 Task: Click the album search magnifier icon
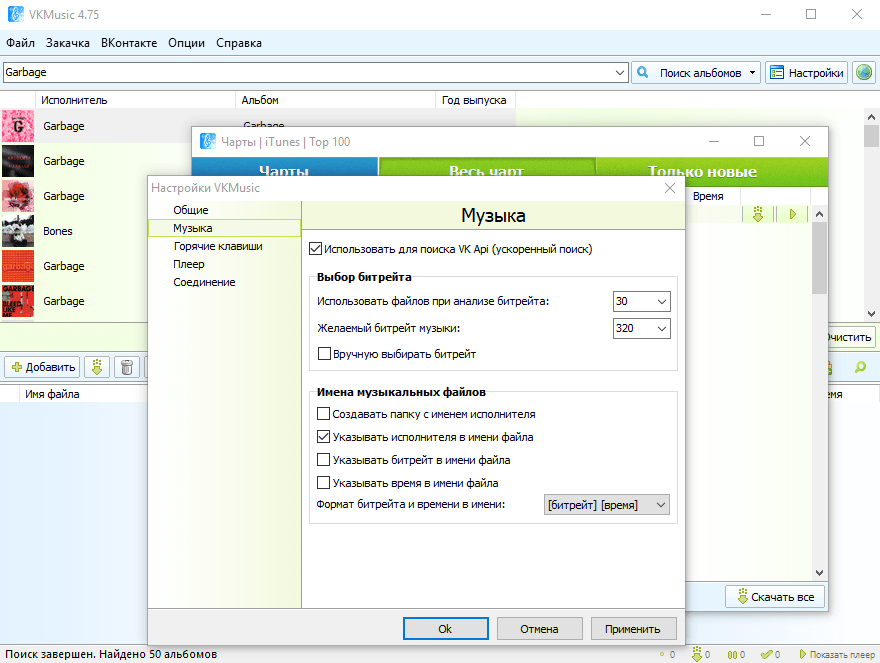643,72
